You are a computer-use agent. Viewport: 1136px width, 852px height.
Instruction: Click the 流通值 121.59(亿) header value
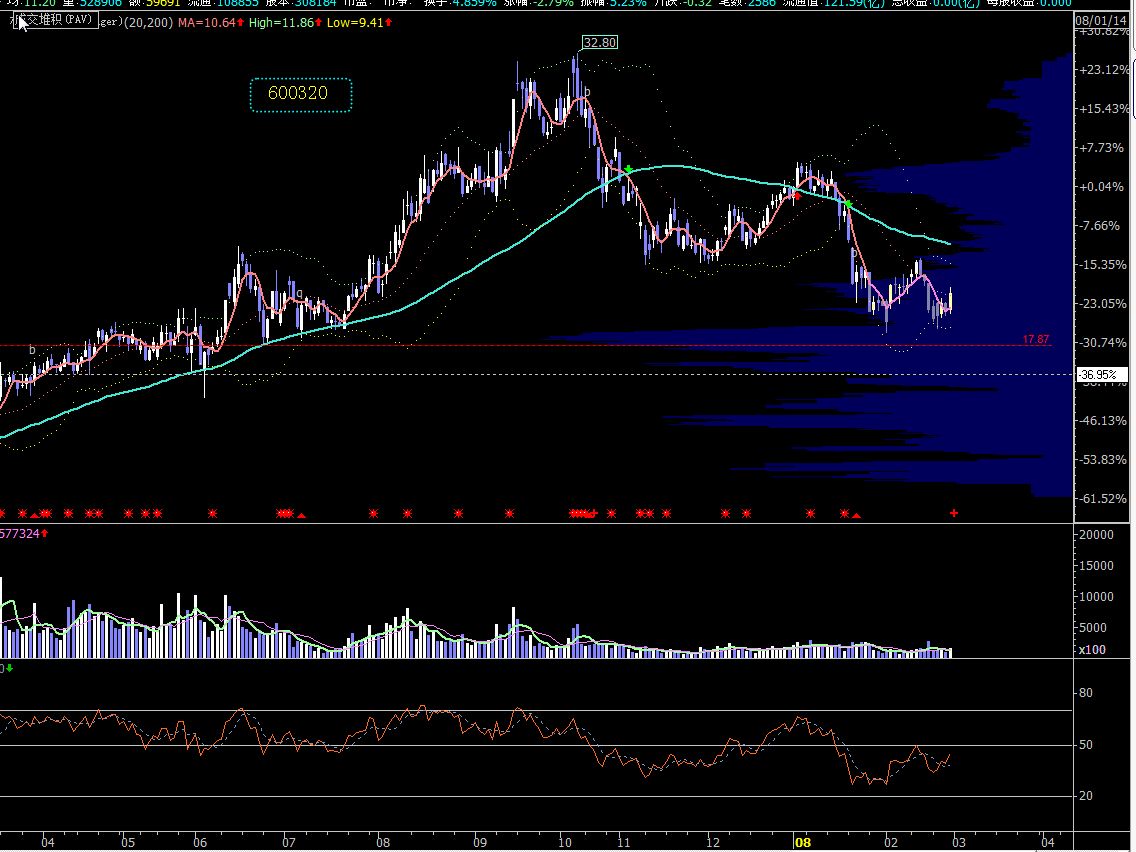[x=834, y=3]
